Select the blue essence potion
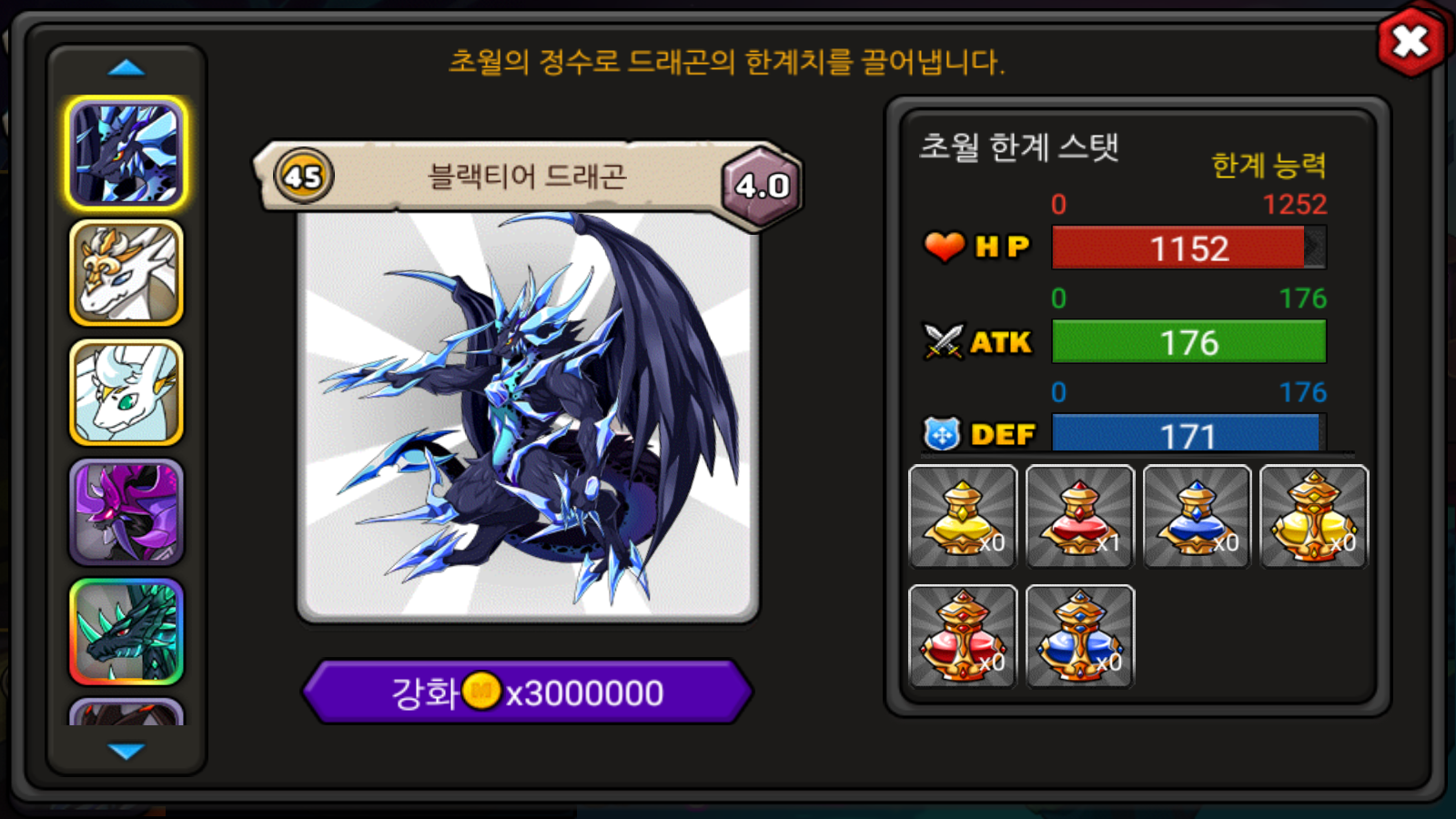The width and height of the screenshot is (1456, 819). (1197, 517)
